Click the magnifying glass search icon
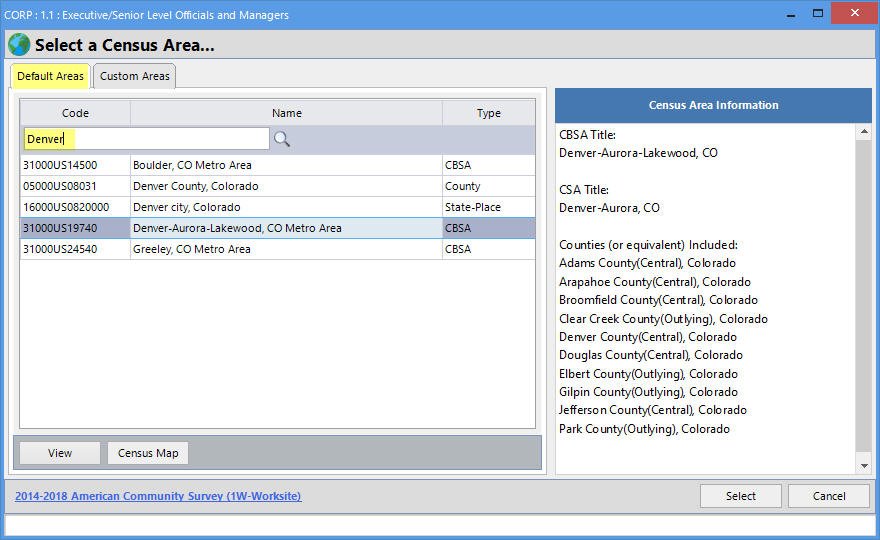This screenshot has height=540, width=880. click(x=282, y=139)
